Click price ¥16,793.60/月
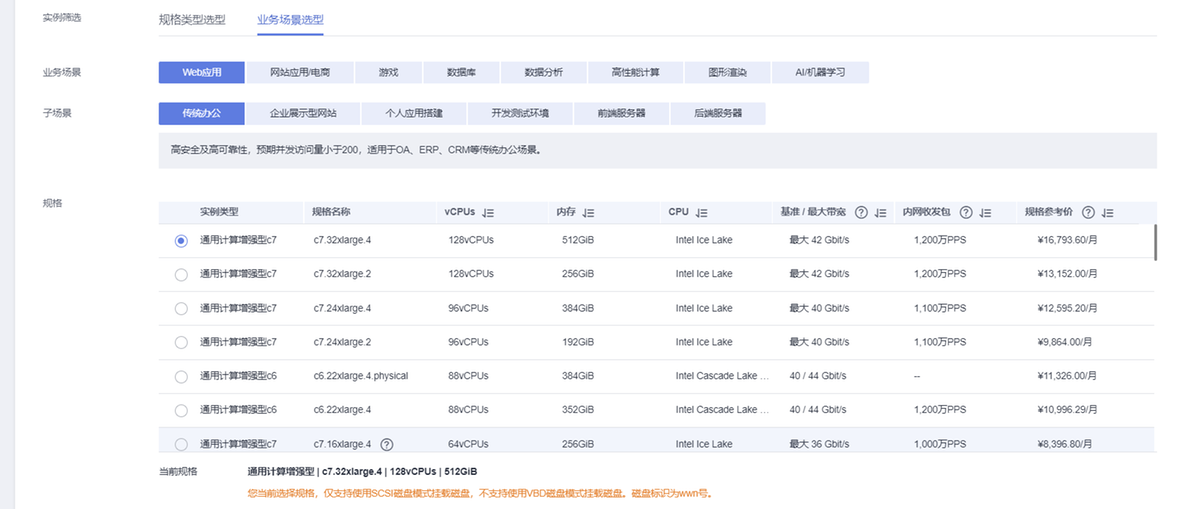Screen dimensions: 1199x509 [x=1067, y=240]
